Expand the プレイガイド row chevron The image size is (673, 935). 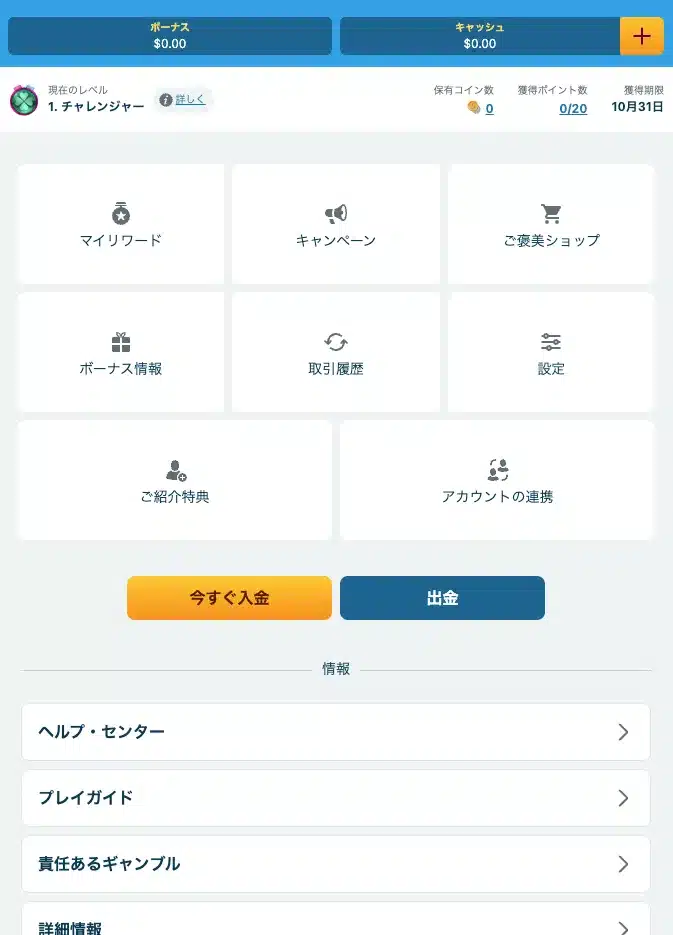[x=623, y=798]
